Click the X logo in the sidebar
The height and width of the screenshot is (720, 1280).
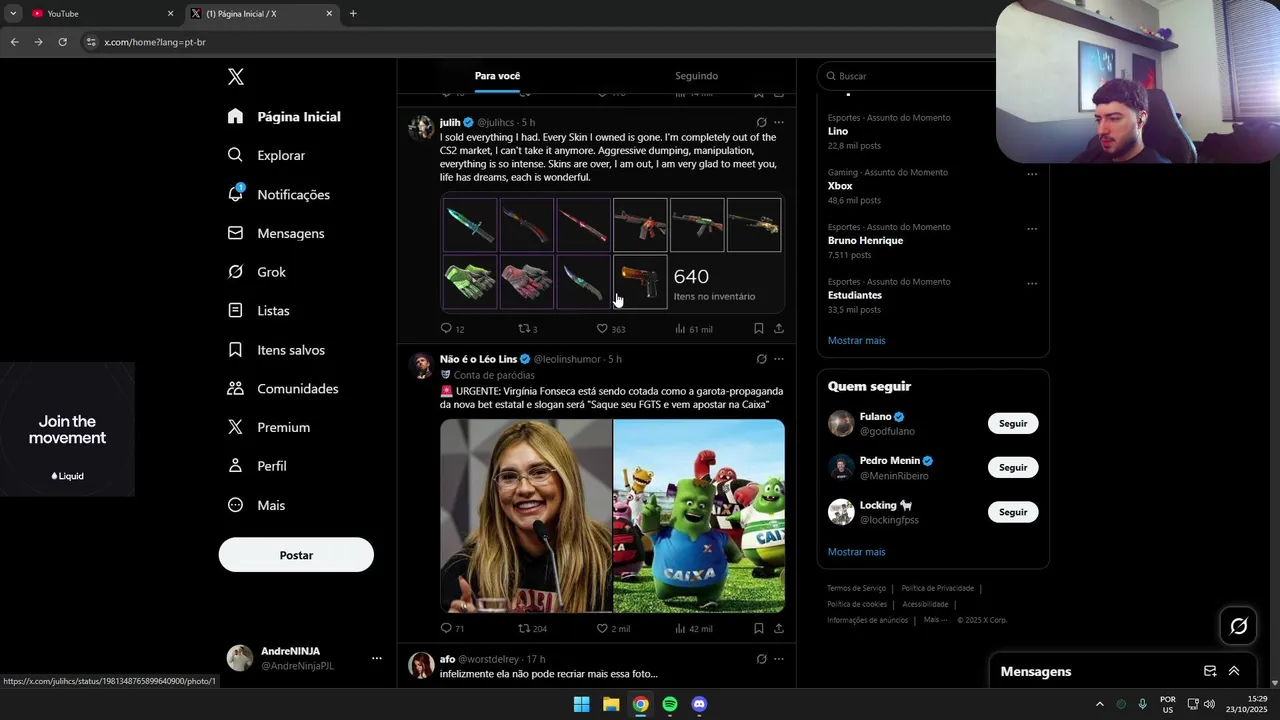[236, 77]
